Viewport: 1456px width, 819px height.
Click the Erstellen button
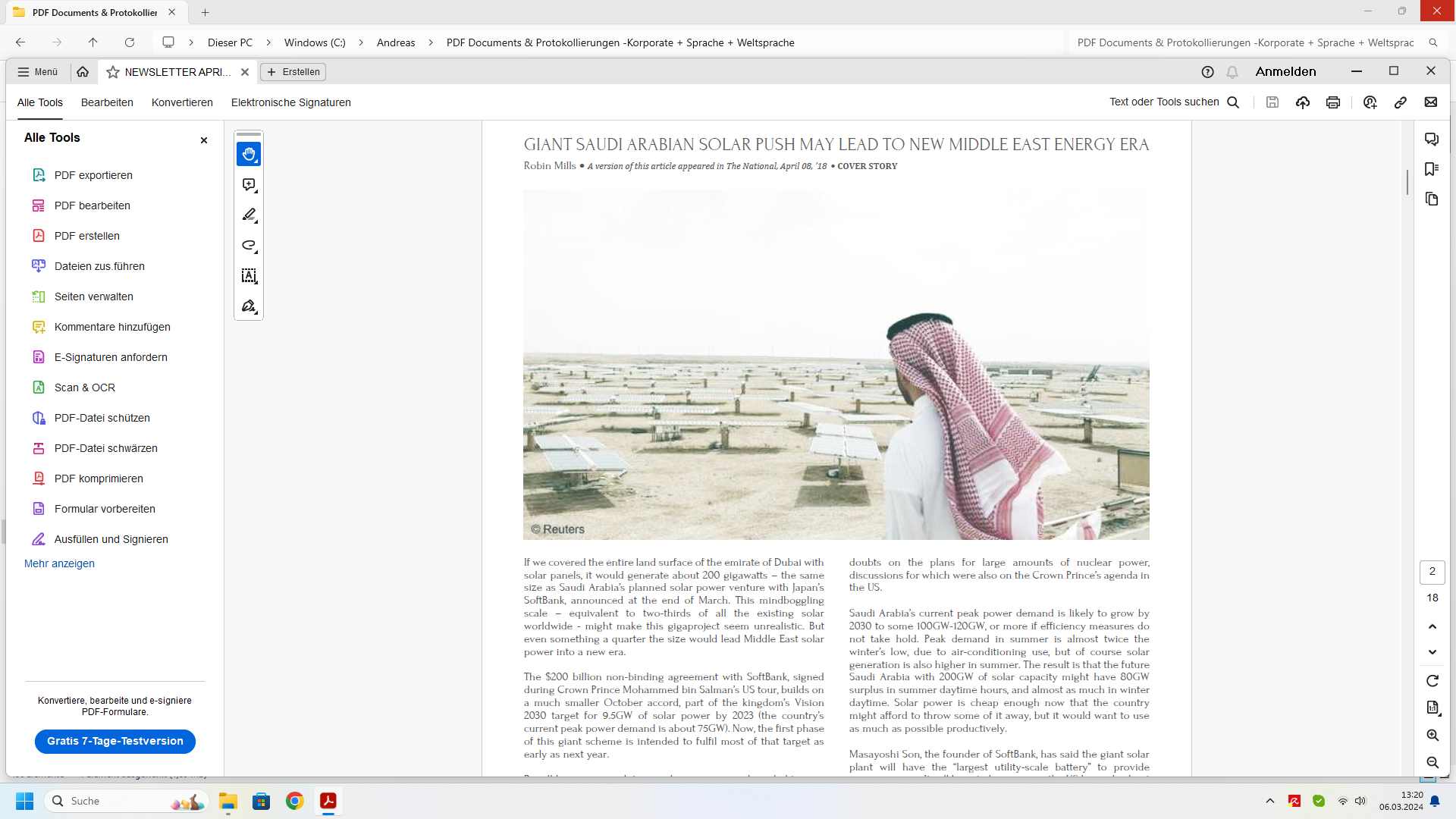point(293,72)
